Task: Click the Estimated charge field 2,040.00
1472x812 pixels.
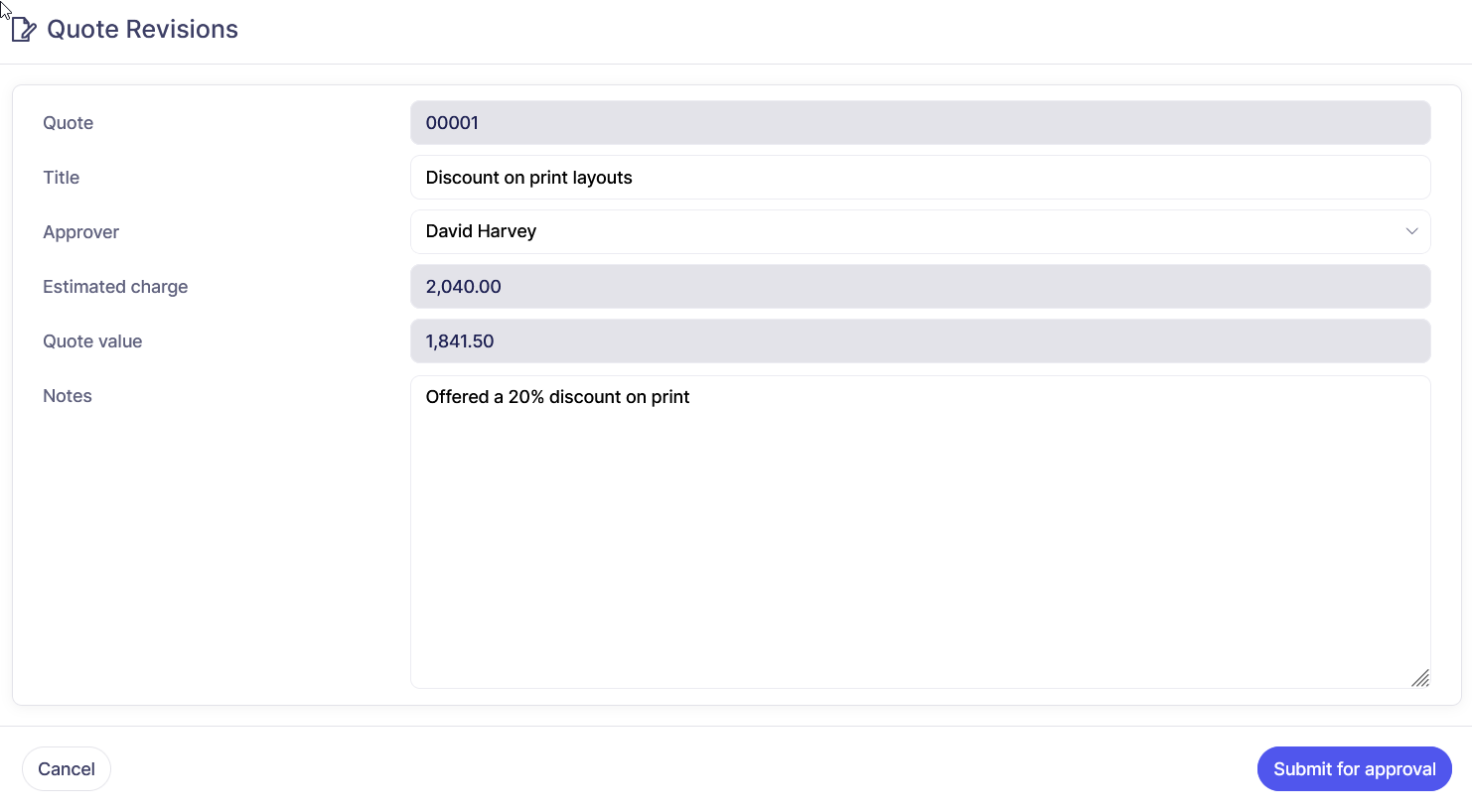Action: pyautogui.click(x=920, y=287)
